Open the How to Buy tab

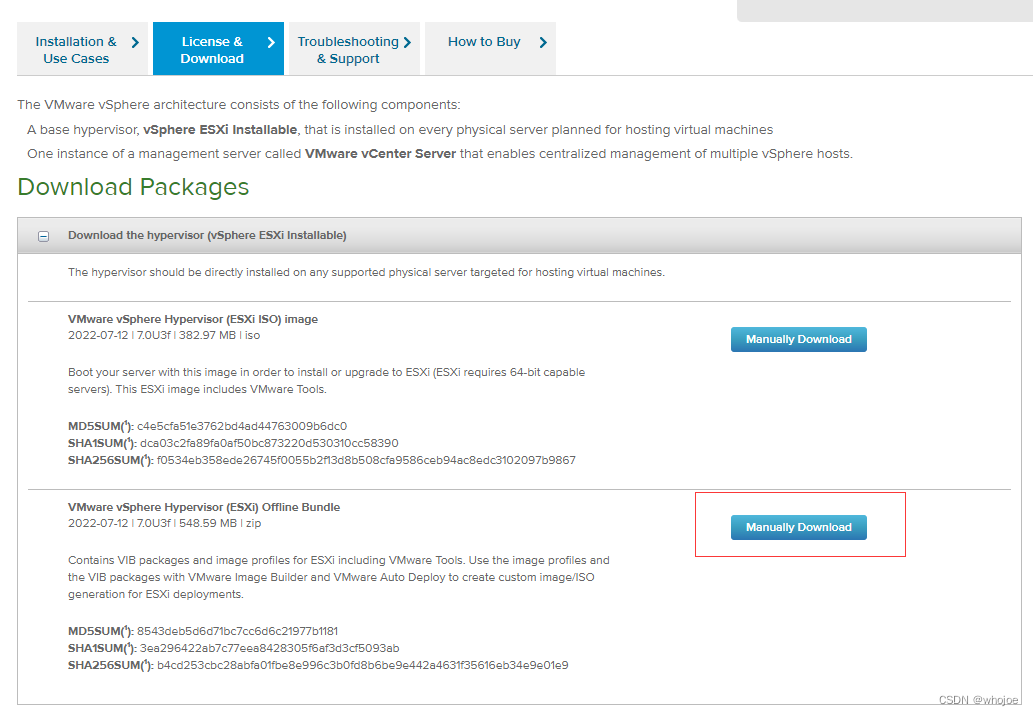[x=490, y=49]
